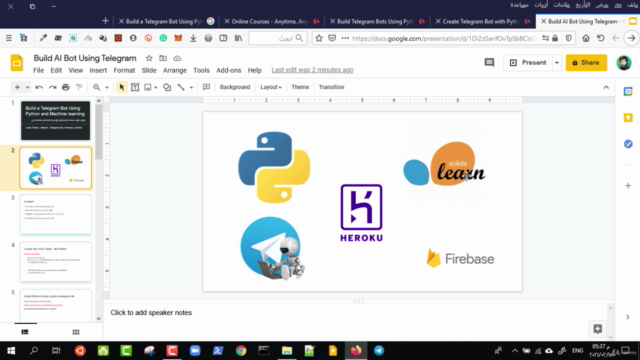Click the Transition button

click(331, 87)
